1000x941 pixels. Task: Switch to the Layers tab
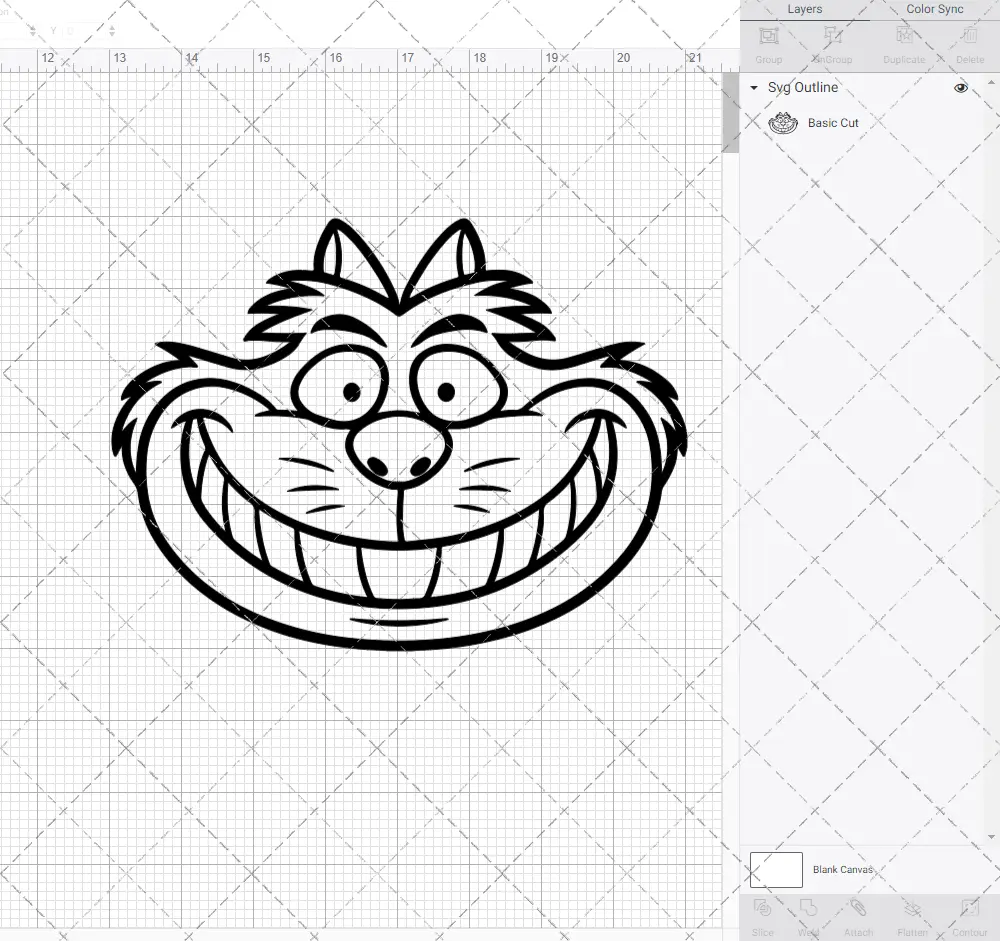click(x=804, y=10)
